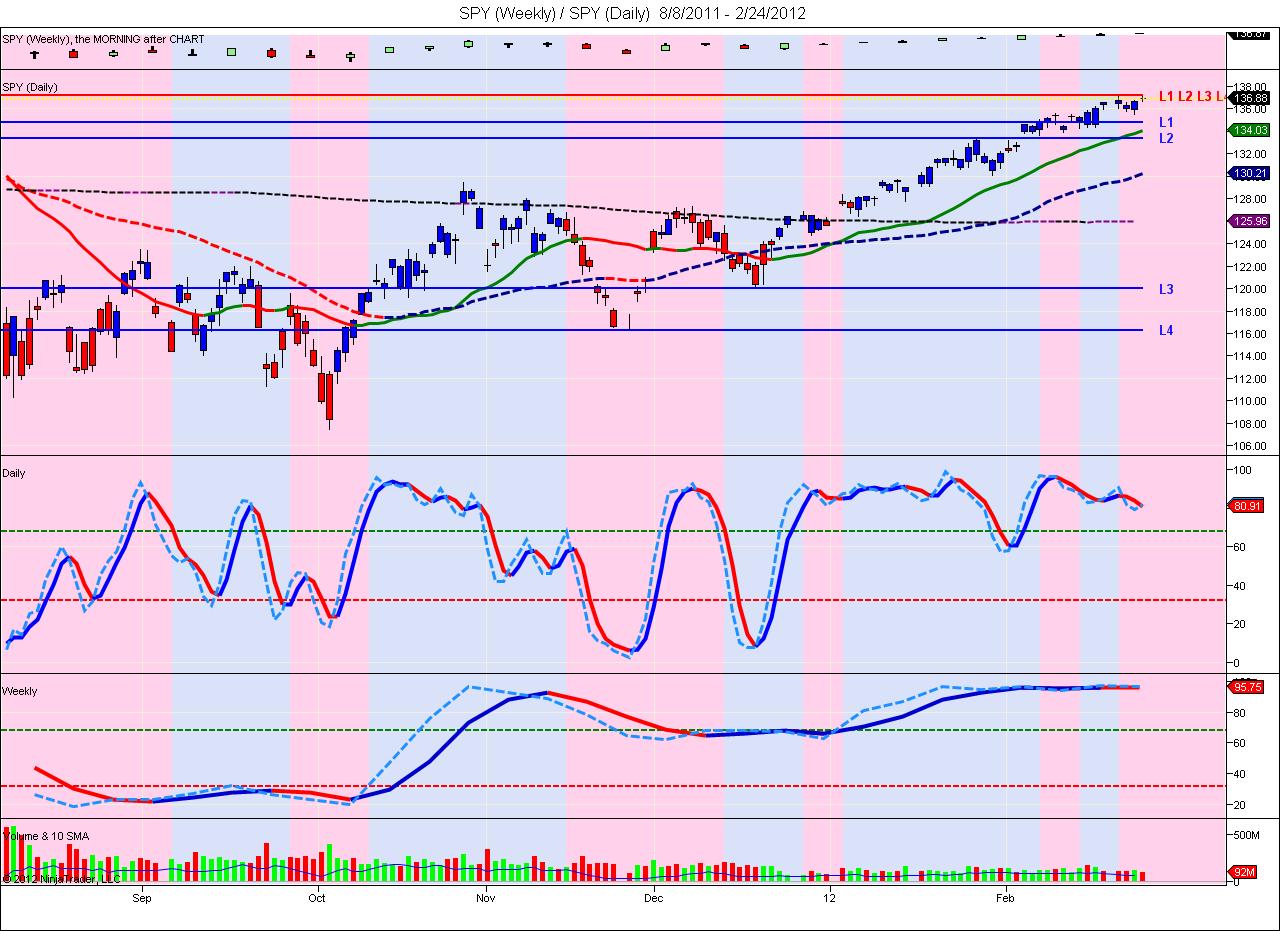Click the Feb label on the time axis

click(x=1005, y=899)
